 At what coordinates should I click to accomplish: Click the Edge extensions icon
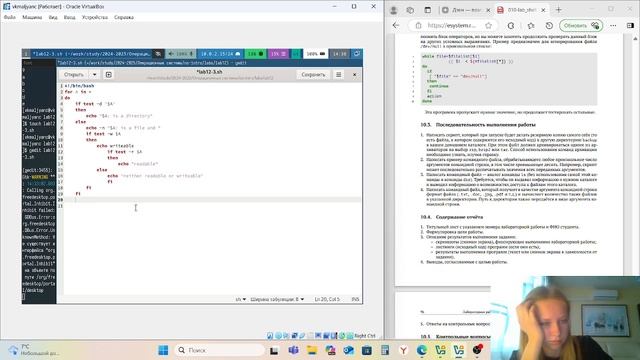511,25
